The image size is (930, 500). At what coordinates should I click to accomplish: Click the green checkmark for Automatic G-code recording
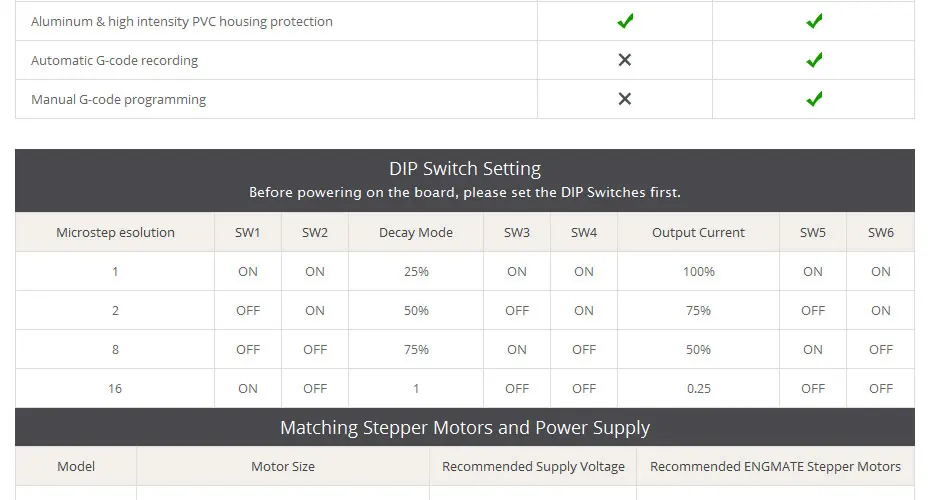point(814,60)
